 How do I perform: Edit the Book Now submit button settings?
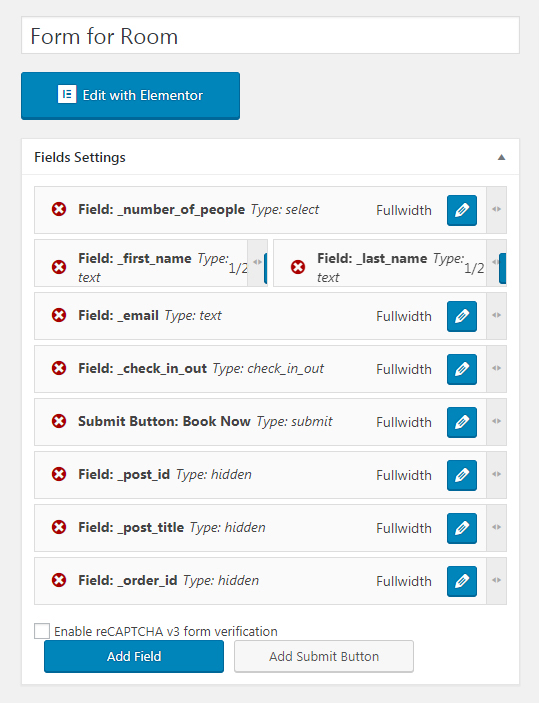coord(462,422)
